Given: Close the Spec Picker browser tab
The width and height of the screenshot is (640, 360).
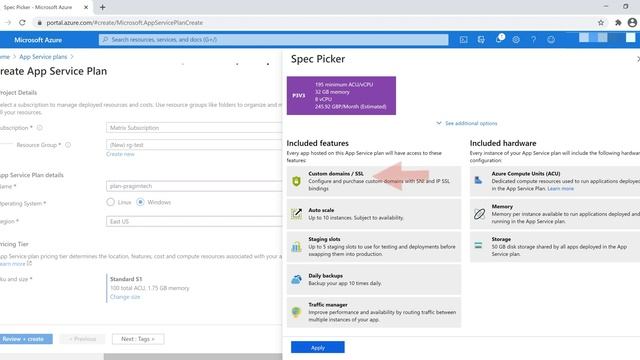Looking at the screenshot, I should coord(86,7).
